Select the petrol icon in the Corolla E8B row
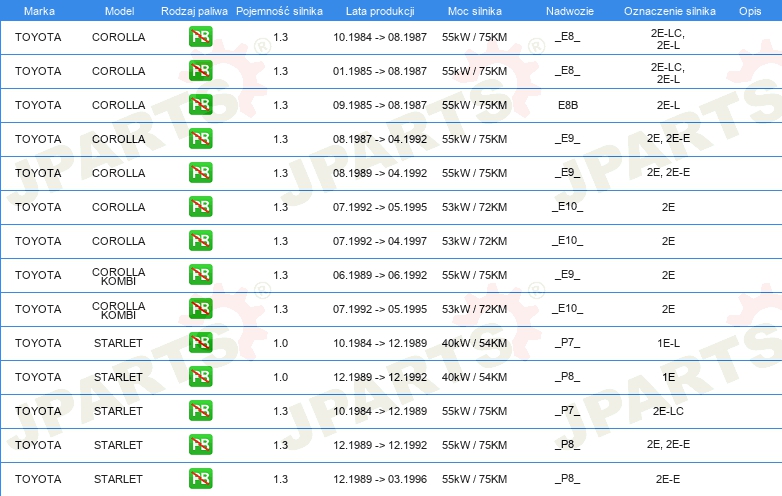 click(200, 105)
